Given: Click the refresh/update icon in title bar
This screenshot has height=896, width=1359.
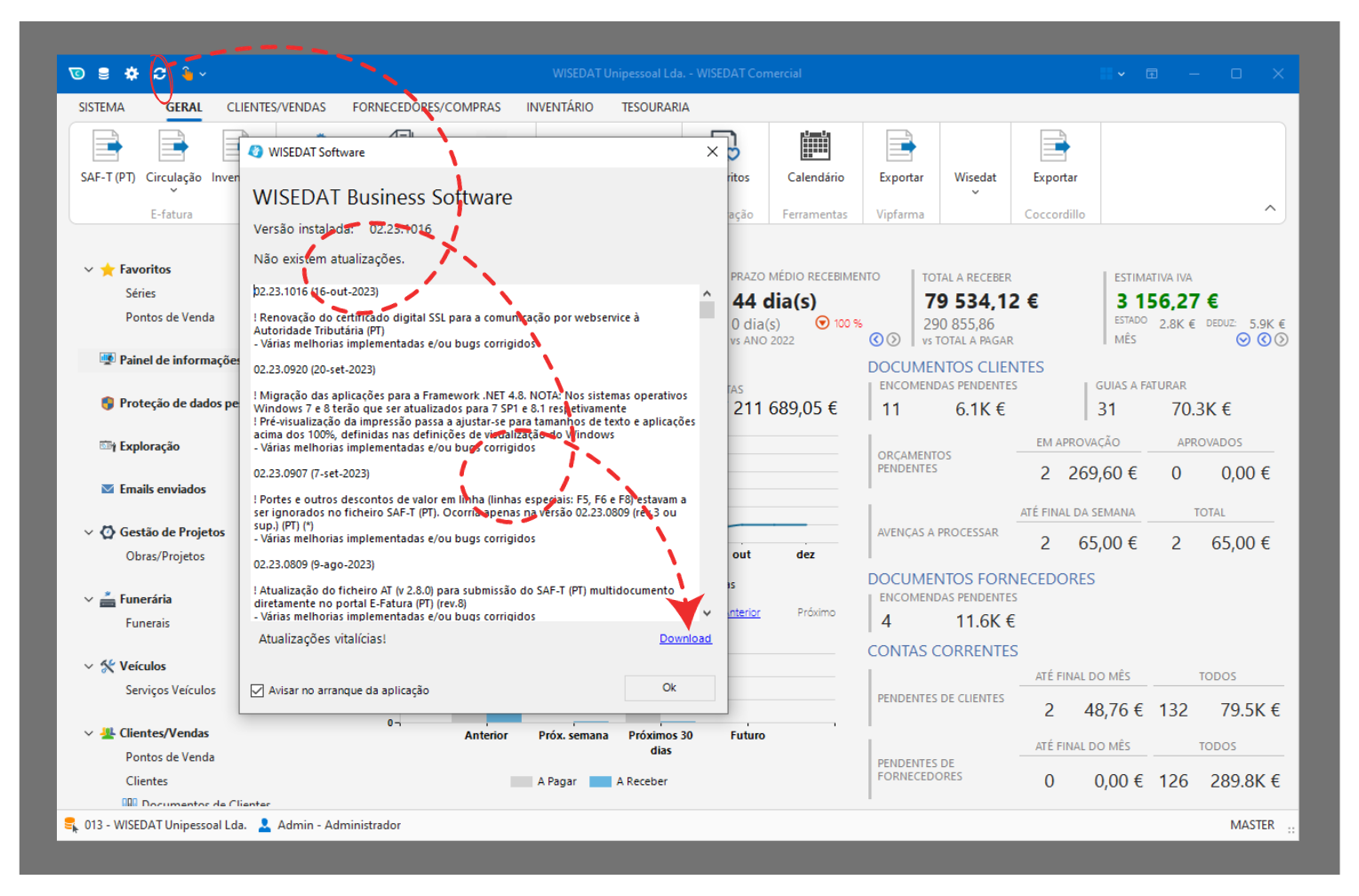Looking at the screenshot, I should pos(159,74).
